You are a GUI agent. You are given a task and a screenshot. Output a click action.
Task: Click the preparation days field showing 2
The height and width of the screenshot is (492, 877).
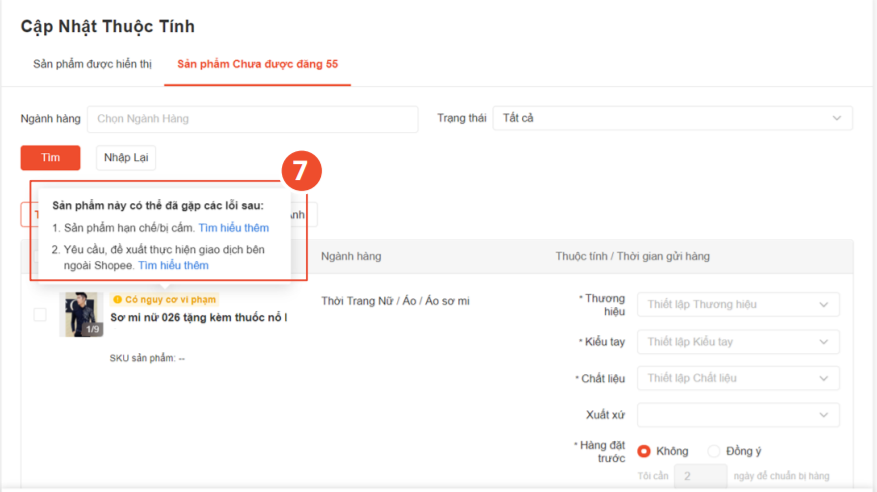pyautogui.click(x=700, y=477)
